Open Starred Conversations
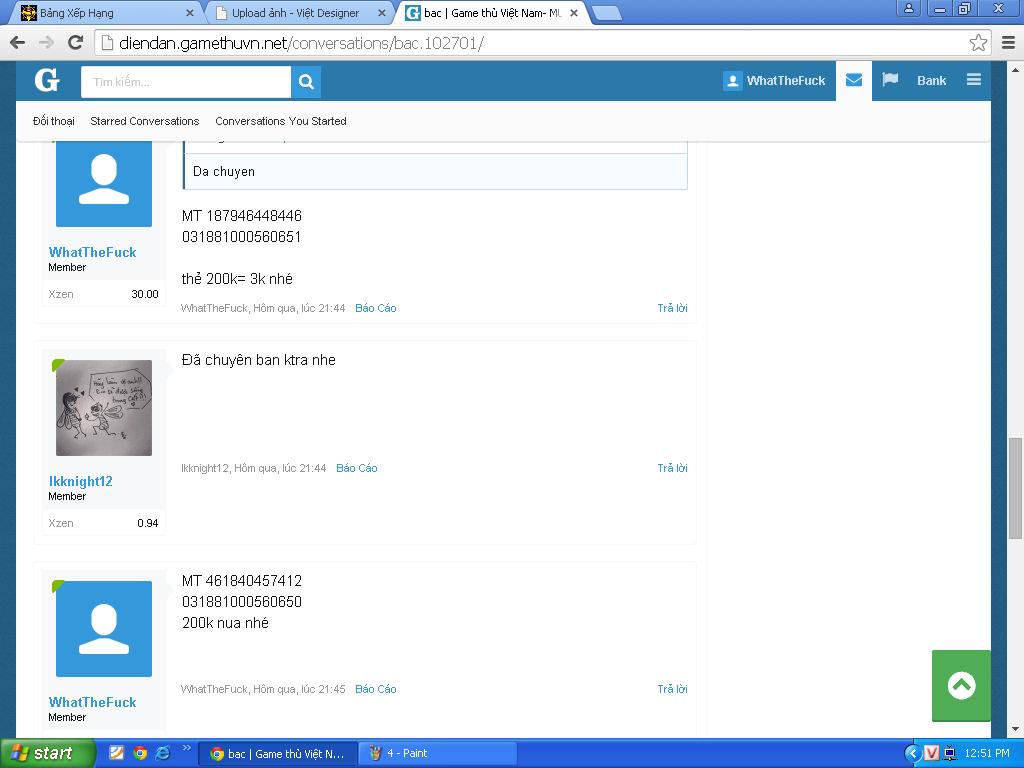 144,121
